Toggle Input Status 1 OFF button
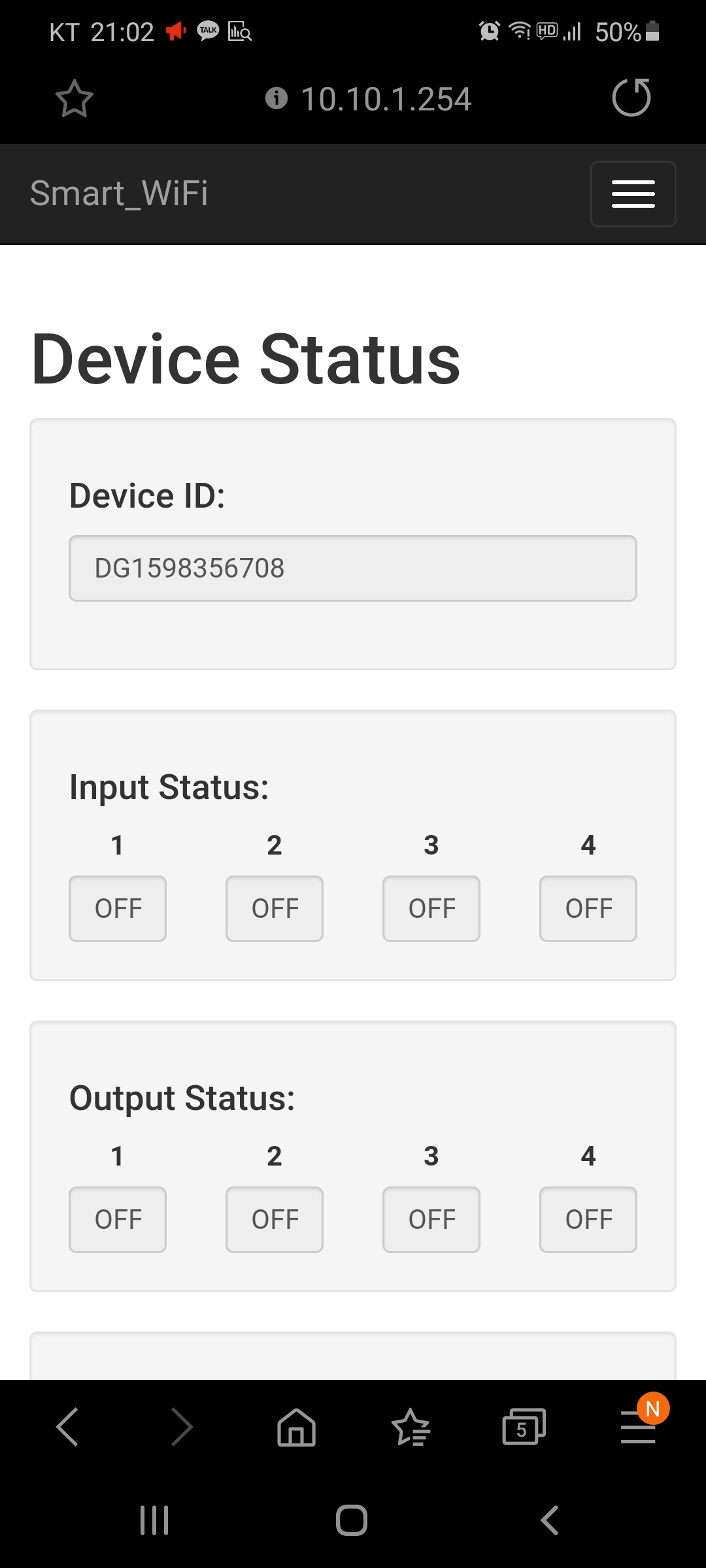The width and height of the screenshot is (706, 1568). (x=118, y=909)
